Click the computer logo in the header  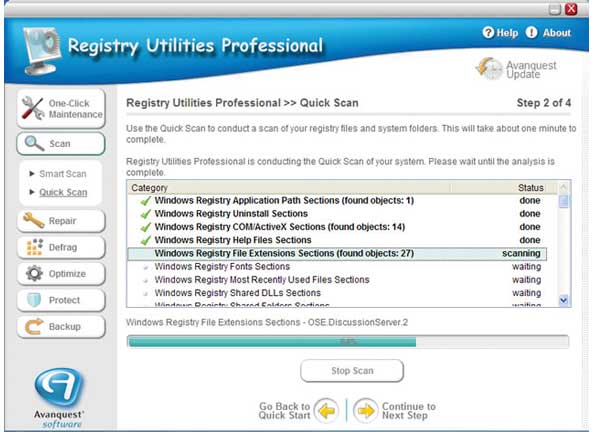41,50
